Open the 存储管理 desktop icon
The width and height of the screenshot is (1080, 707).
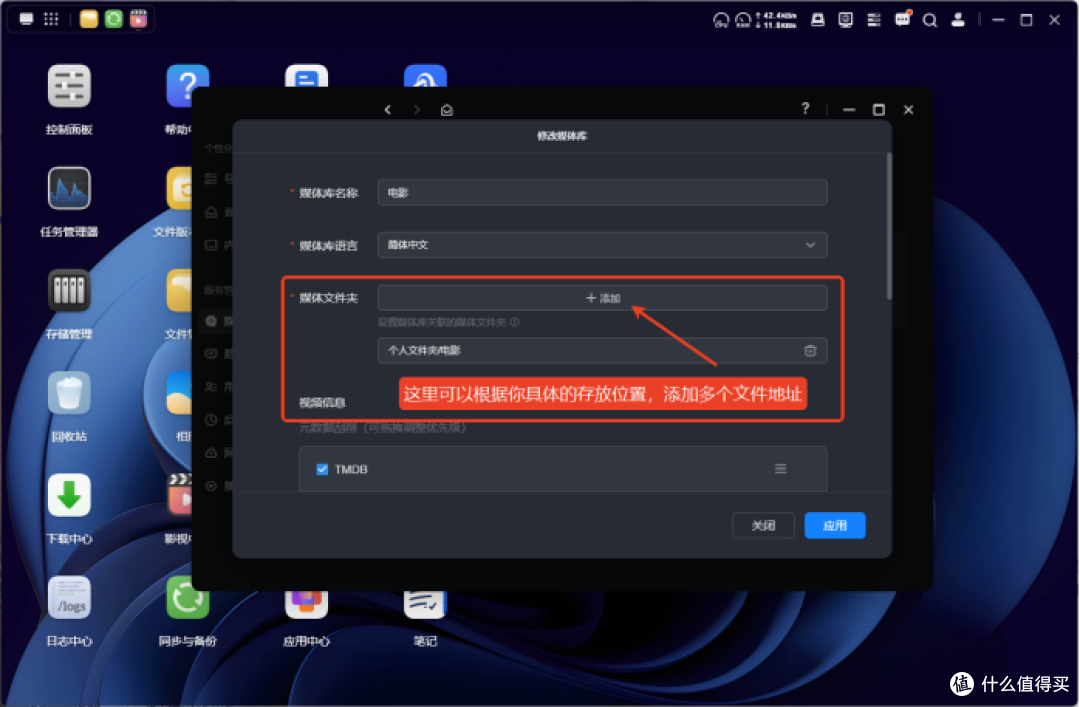[69, 290]
